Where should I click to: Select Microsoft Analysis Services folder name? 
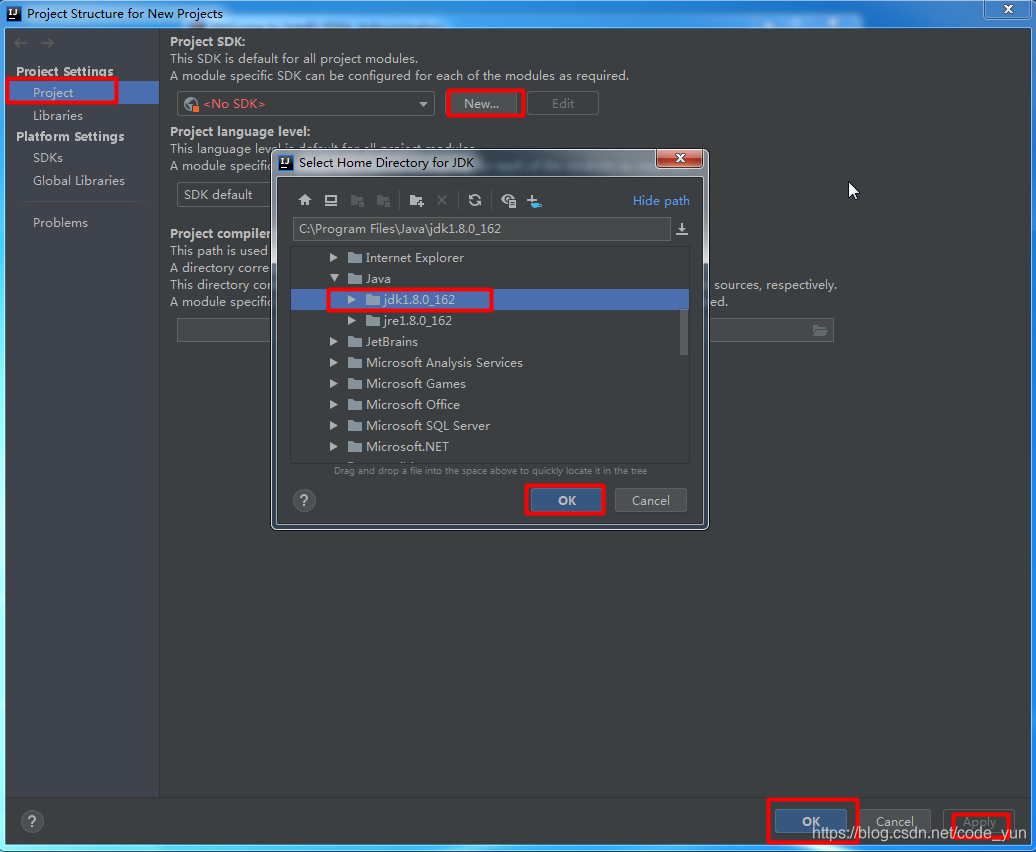444,363
